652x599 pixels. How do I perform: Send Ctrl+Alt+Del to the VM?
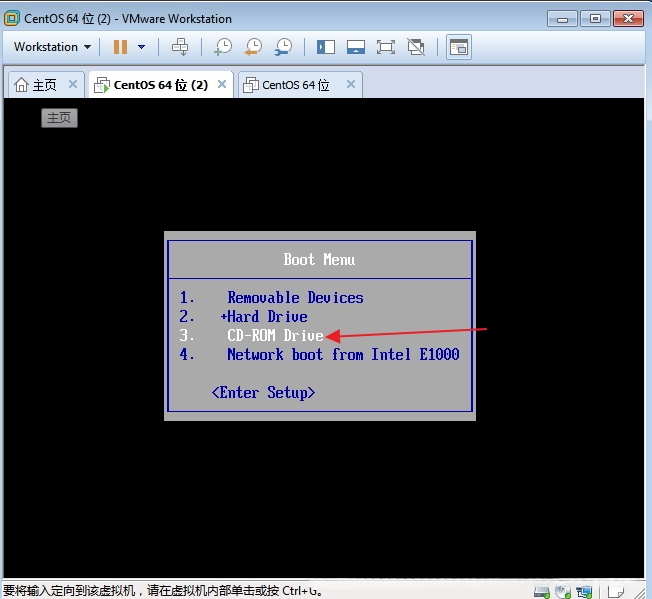tap(180, 47)
